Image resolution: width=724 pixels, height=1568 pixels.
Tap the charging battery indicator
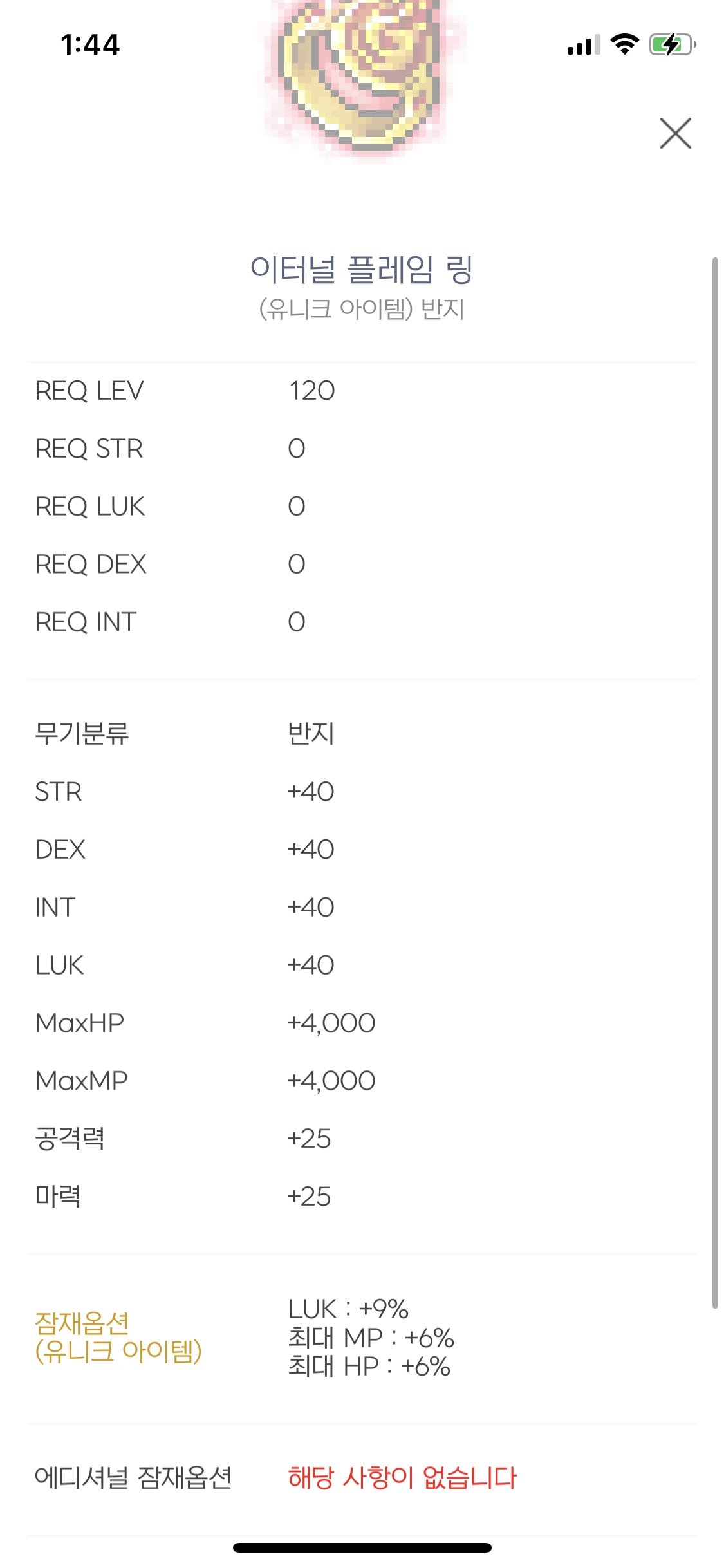click(672, 44)
